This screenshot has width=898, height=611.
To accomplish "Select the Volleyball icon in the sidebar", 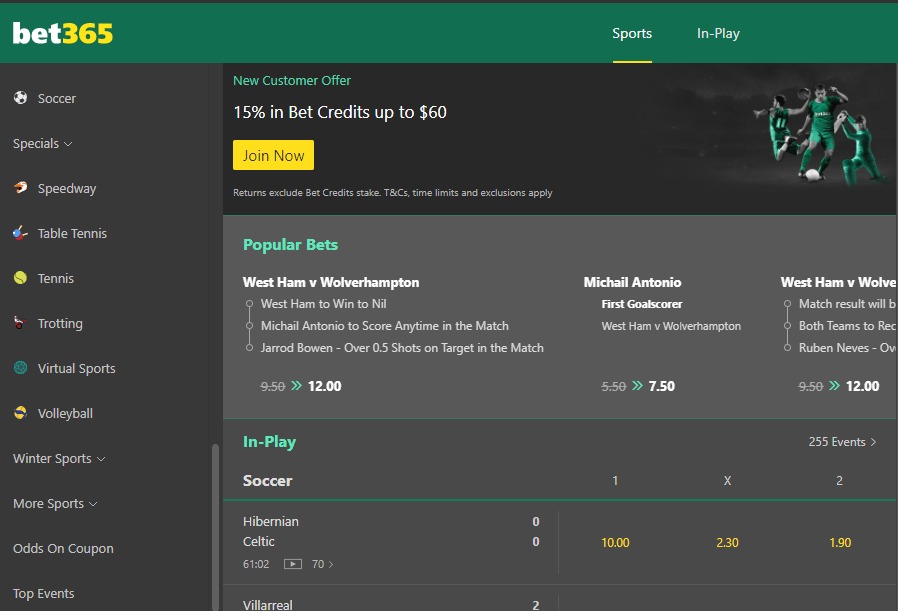I will [x=20, y=413].
